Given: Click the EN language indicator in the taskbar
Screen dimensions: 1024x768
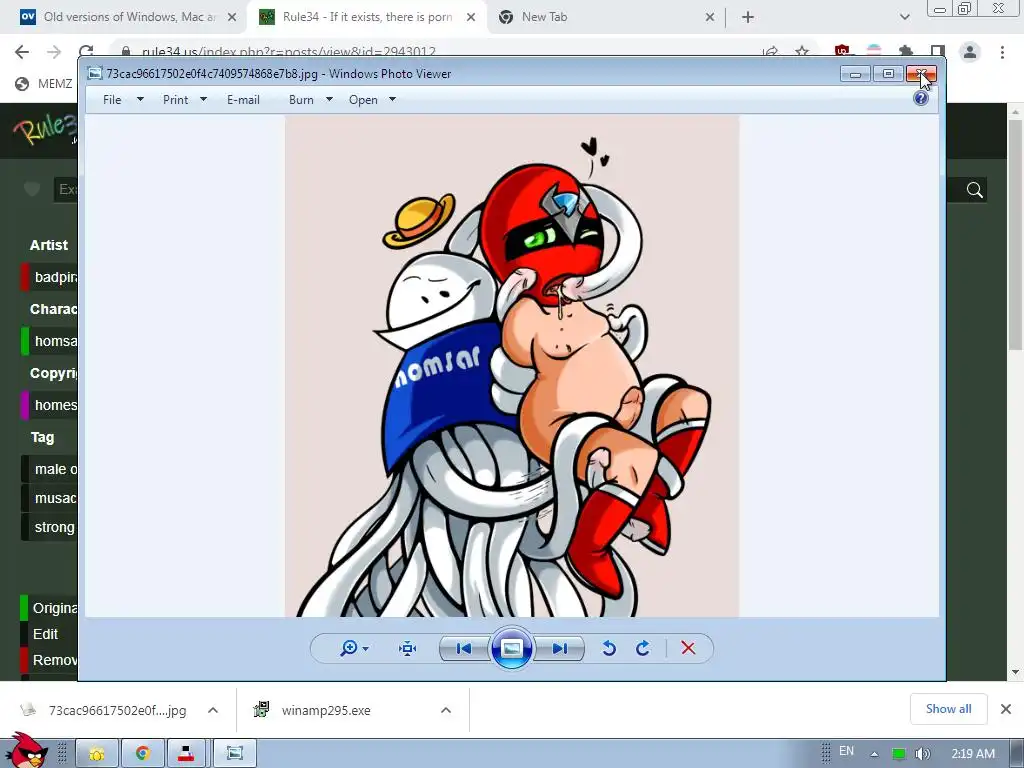Looking at the screenshot, I should (x=846, y=751).
